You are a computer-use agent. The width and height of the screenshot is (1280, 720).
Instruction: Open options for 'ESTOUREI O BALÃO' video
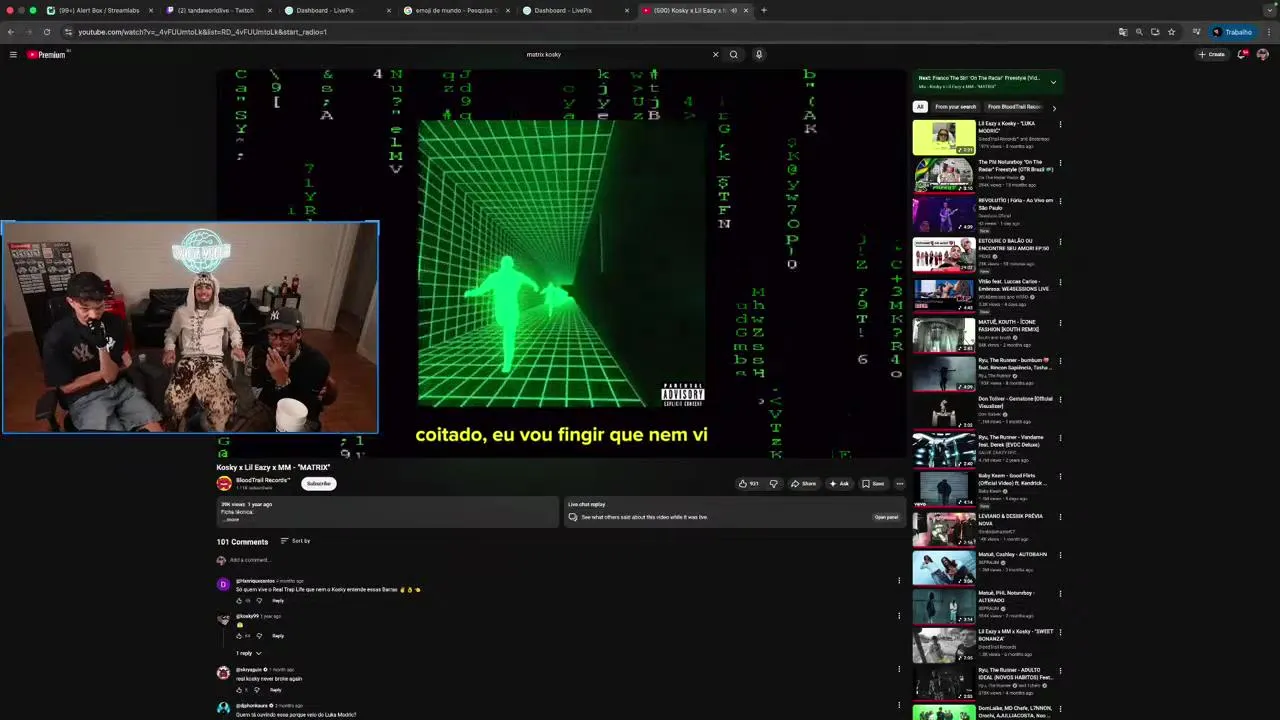tap(1060, 242)
